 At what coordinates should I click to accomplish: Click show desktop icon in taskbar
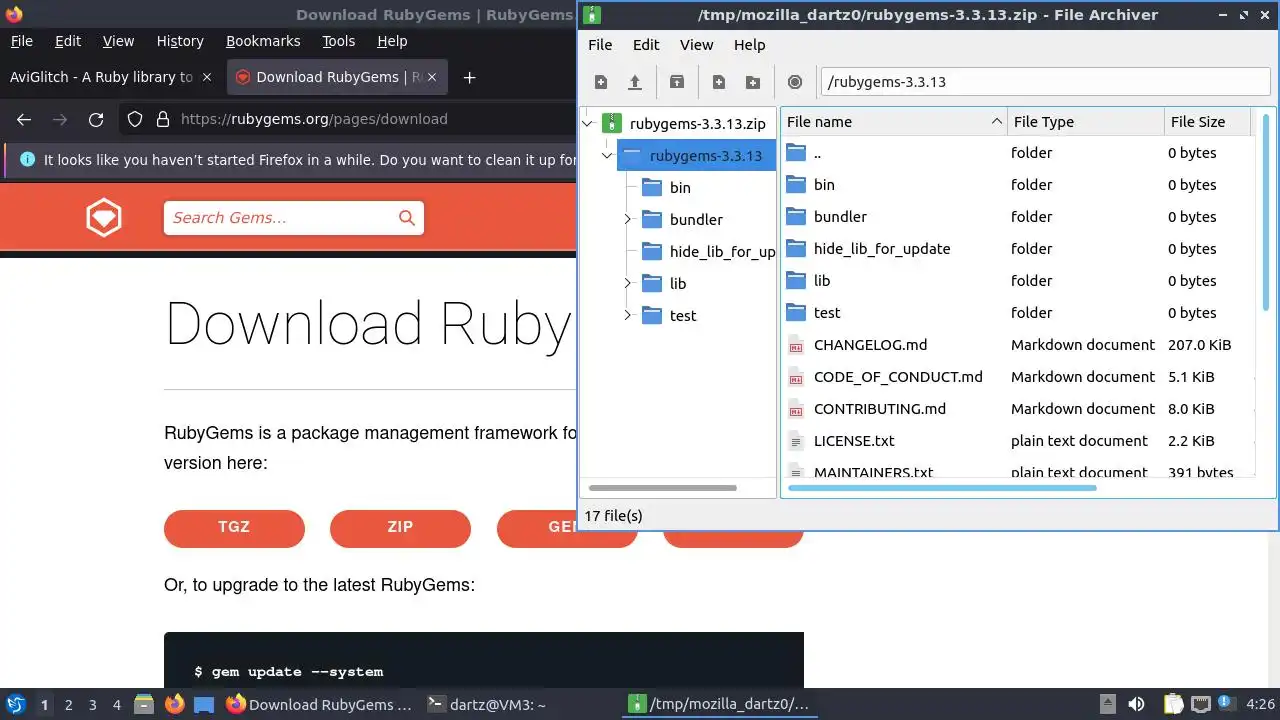click(204, 704)
